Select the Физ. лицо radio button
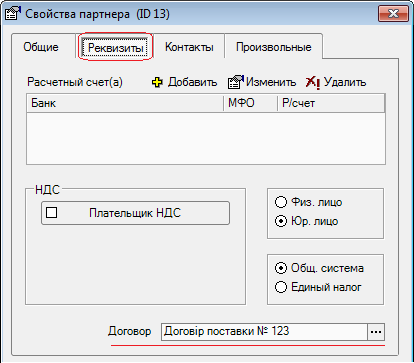The height and width of the screenshot is (363, 414). click(281, 202)
